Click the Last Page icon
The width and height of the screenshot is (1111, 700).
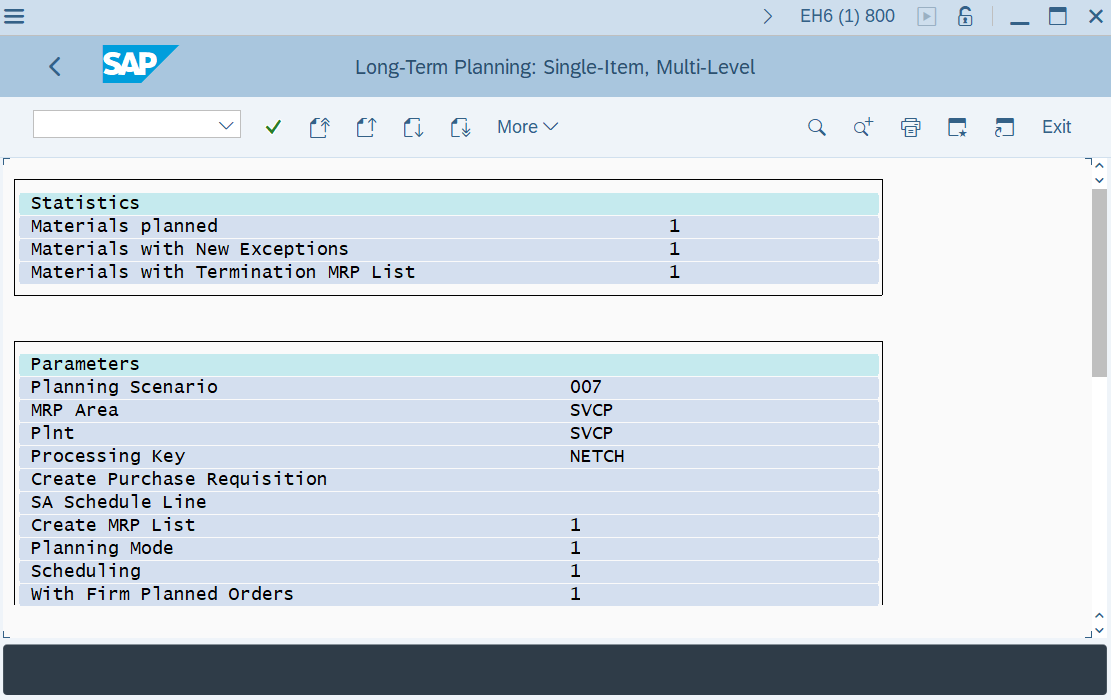460,127
